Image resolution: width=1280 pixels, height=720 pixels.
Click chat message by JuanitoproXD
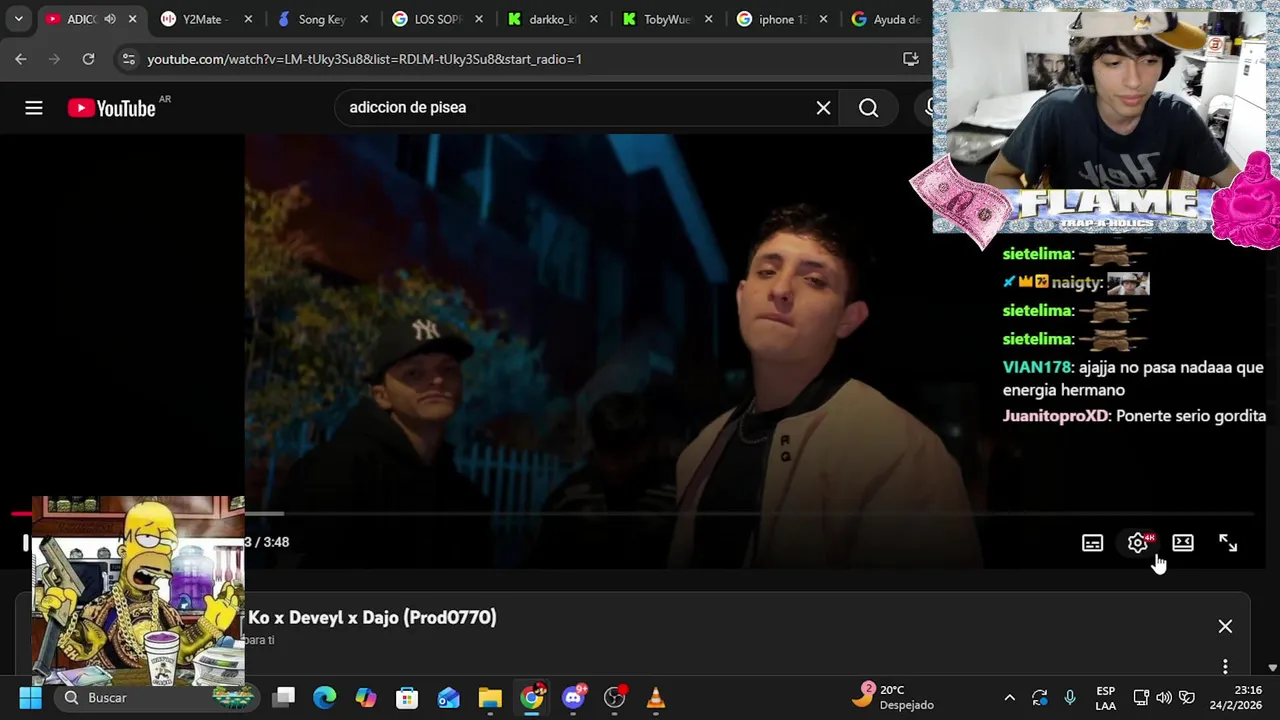pyautogui.click(x=1134, y=416)
